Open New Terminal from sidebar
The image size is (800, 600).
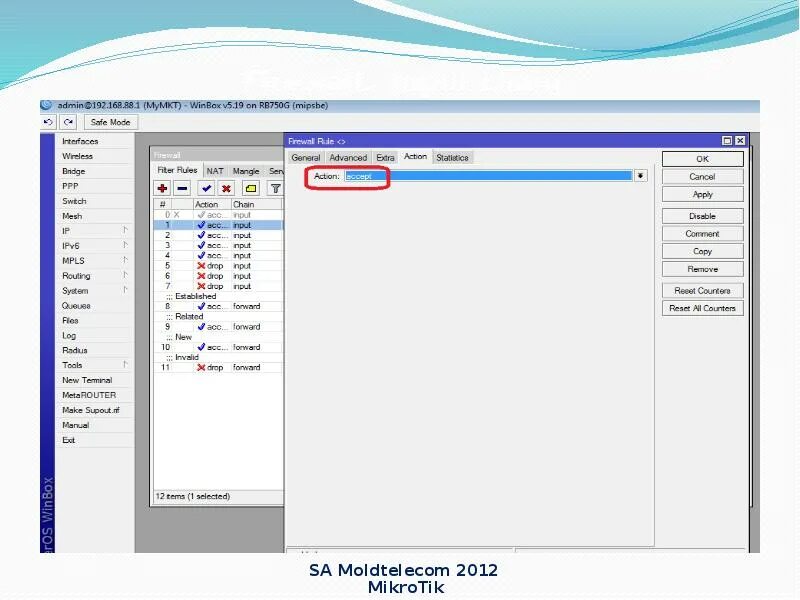pyautogui.click(x=87, y=380)
